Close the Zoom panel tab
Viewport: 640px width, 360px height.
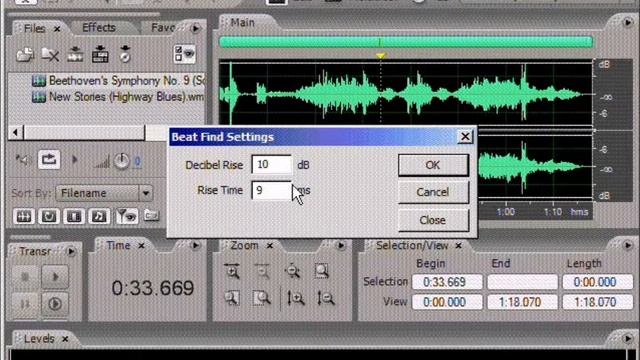pos(270,246)
